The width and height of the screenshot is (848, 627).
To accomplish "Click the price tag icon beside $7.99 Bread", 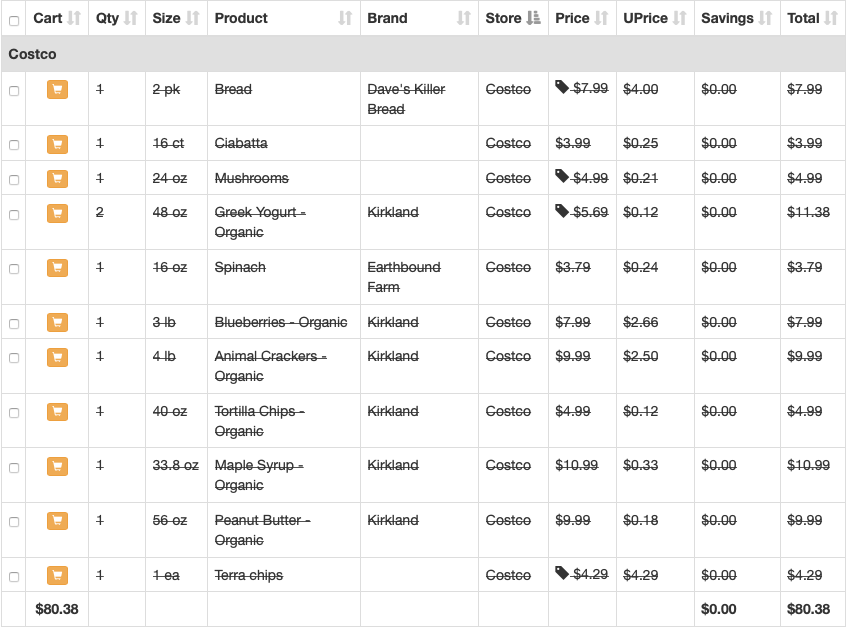I will pos(562,88).
